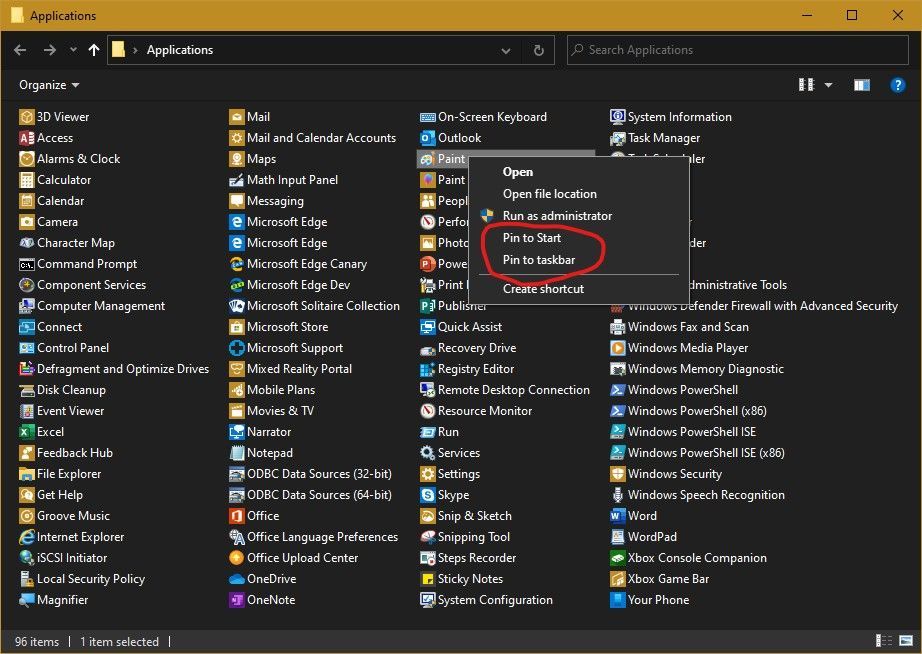The image size is (922, 654).
Task: Click the 3D Viewer app icon
Action: (x=26, y=117)
